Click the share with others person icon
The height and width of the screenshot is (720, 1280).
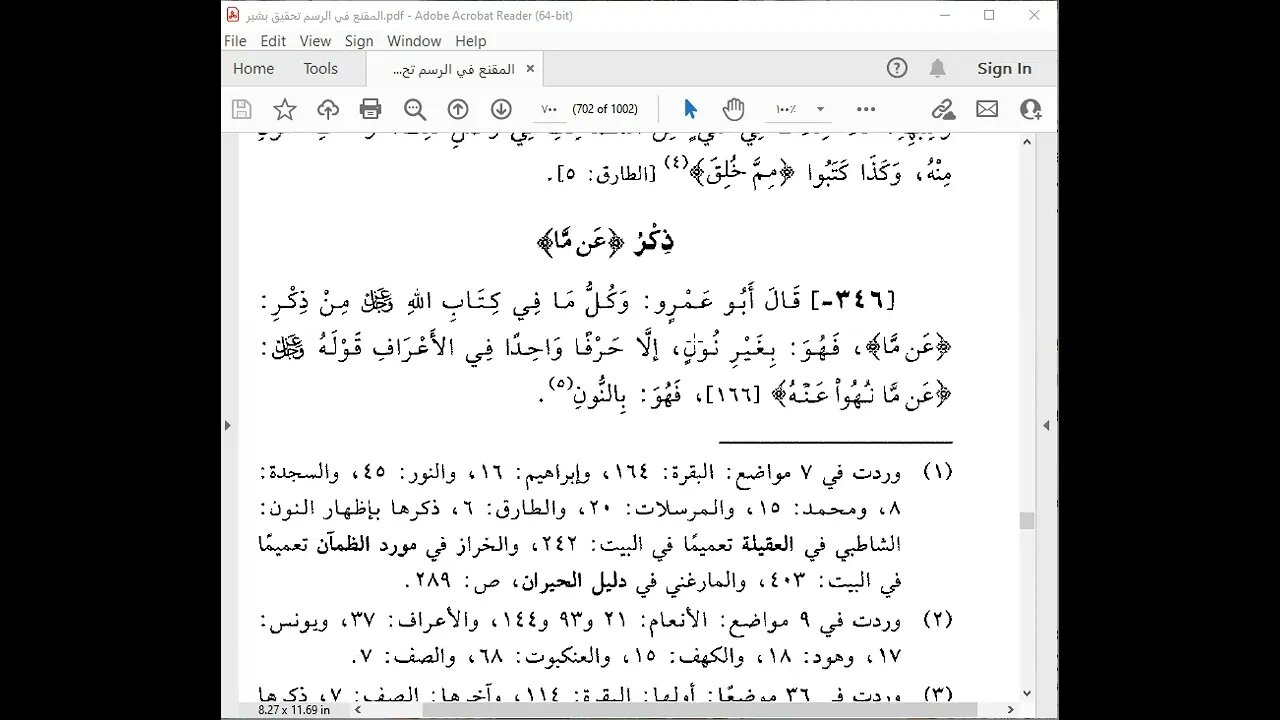(x=1030, y=109)
